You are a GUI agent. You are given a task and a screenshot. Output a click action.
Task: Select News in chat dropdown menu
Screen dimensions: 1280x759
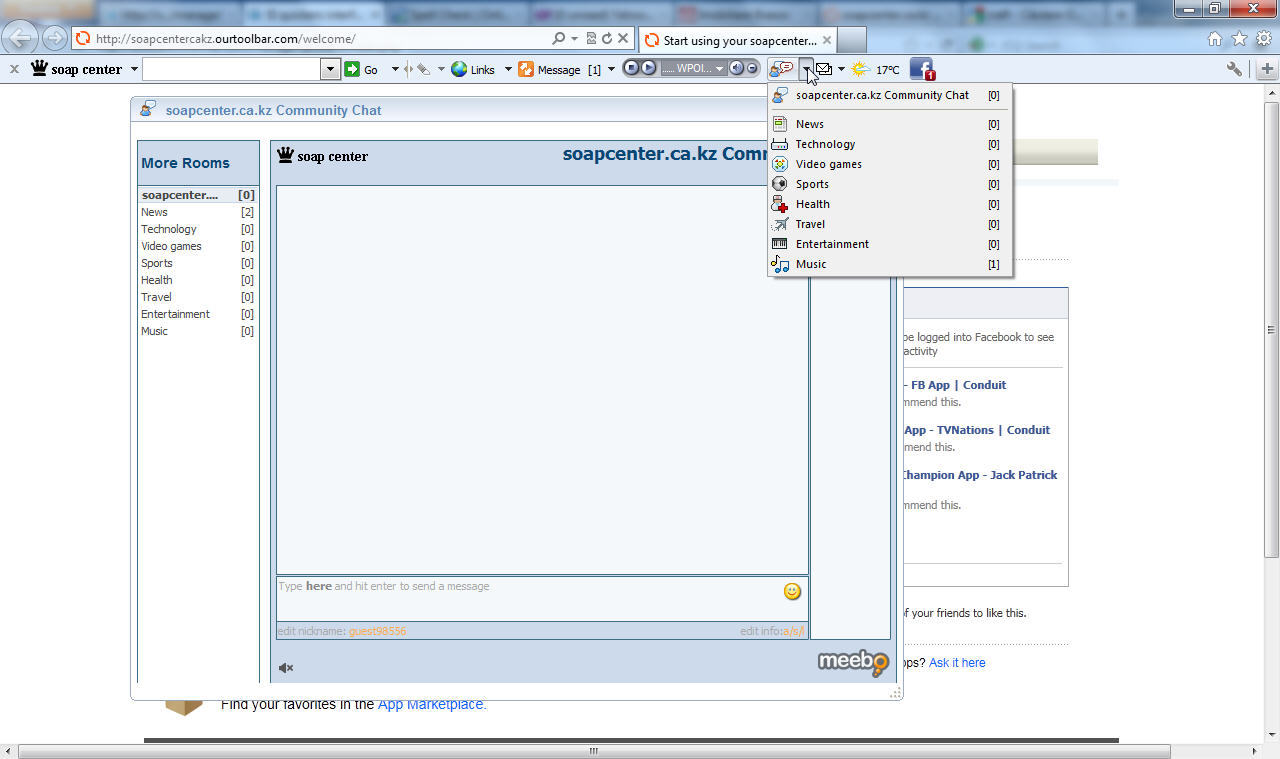pyautogui.click(x=890, y=124)
